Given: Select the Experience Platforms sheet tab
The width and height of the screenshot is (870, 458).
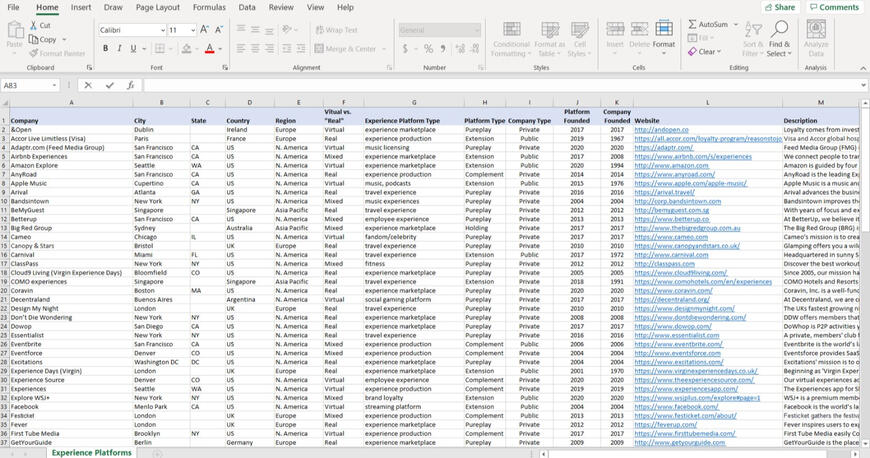Looking at the screenshot, I should (x=91, y=452).
